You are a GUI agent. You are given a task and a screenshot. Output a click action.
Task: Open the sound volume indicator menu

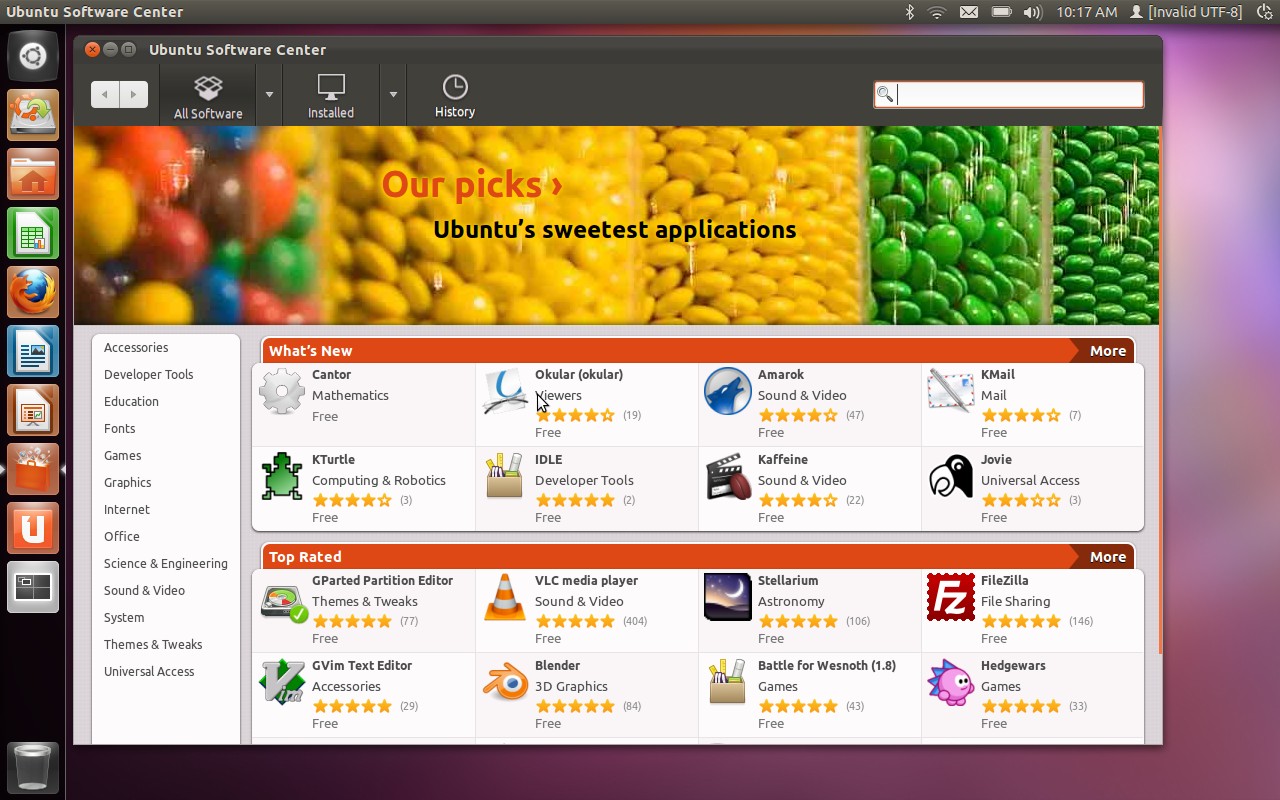coord(1033,12)
